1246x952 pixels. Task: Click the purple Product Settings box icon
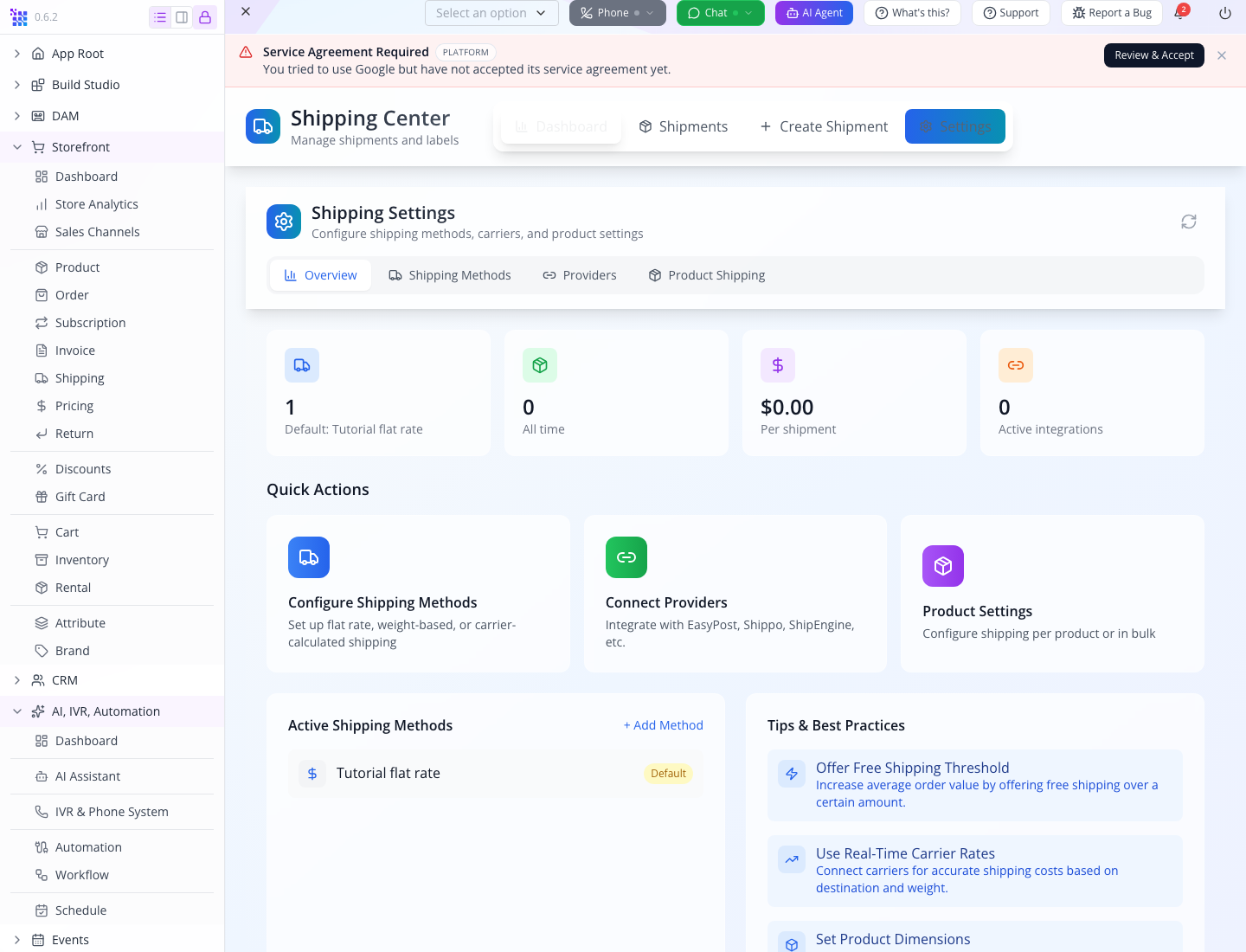click(x=943, y=566)
